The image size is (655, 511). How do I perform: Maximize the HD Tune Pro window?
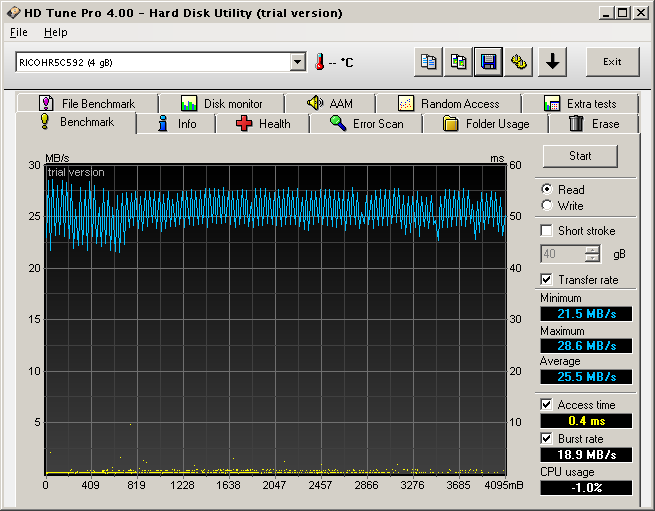coord(622,13)
